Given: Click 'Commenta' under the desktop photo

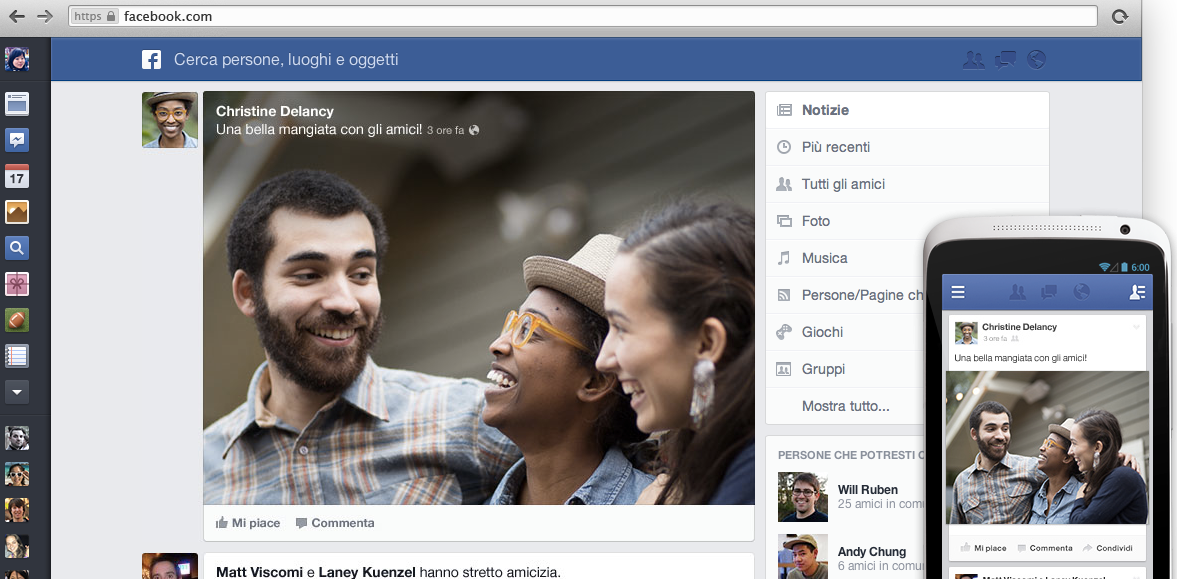Looking at the screenshot, I should [x=335, y=523].
